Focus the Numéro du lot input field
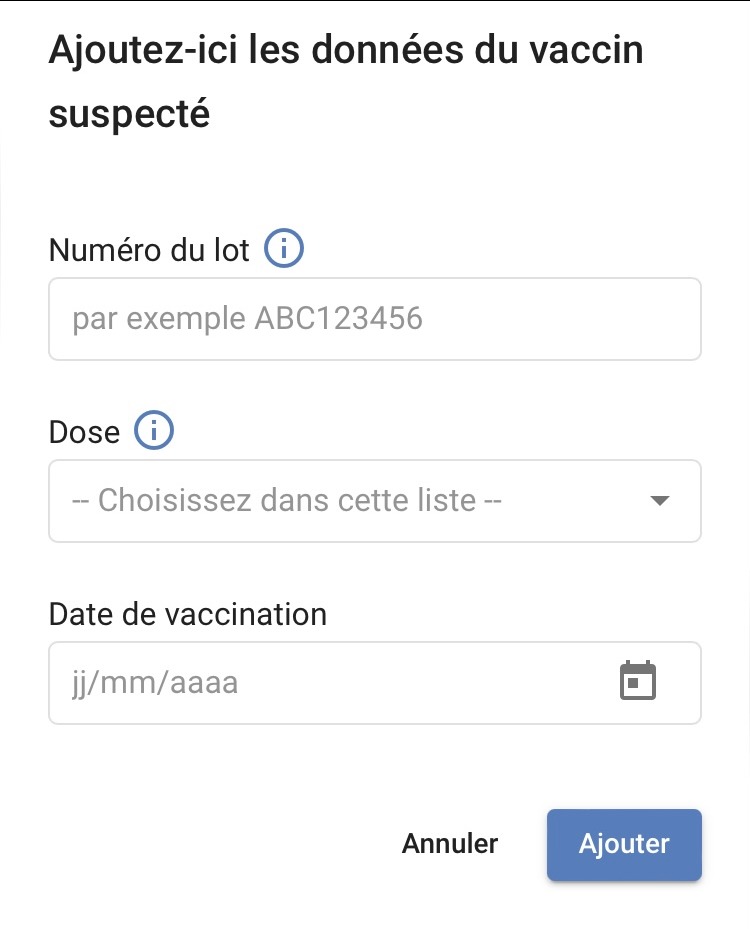The image size is (750, 929). (374, 319)
